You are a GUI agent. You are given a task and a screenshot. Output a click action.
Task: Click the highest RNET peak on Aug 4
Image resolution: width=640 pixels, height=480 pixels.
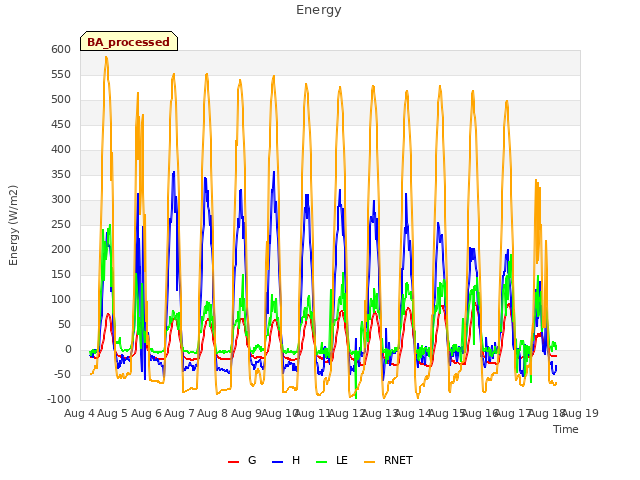pos(106,57)
